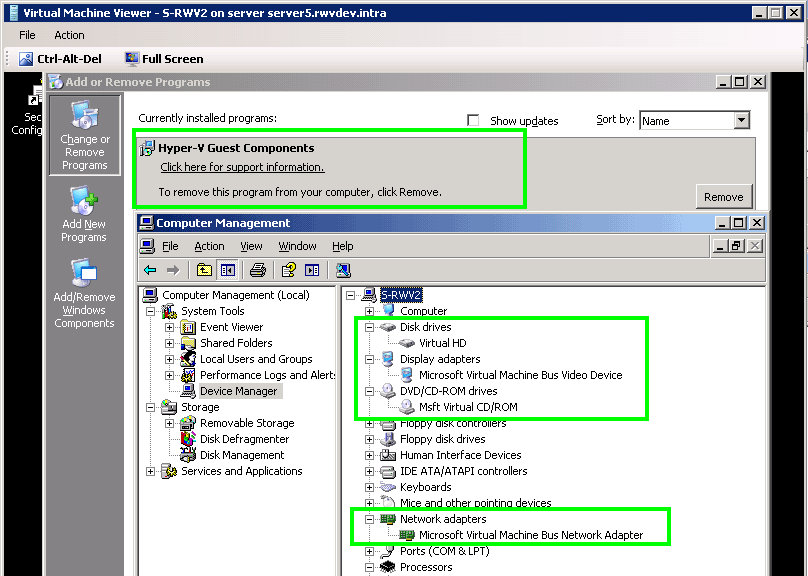Collapse the Disk drives node
The image size is (808, 576).
point(370,327)
